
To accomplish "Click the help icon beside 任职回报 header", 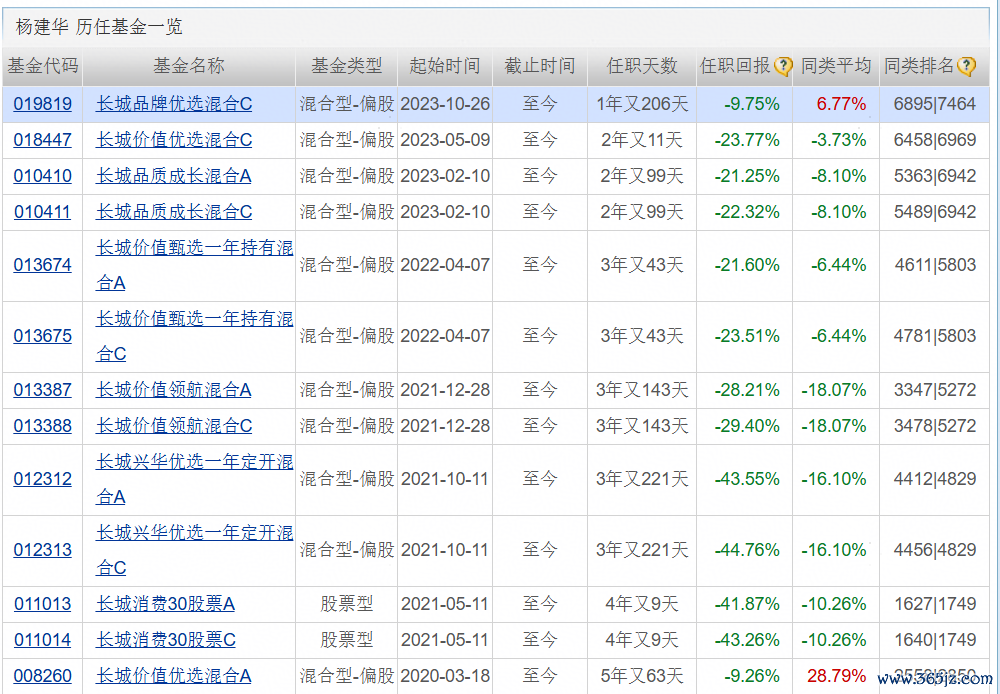I will click(783, 66).
